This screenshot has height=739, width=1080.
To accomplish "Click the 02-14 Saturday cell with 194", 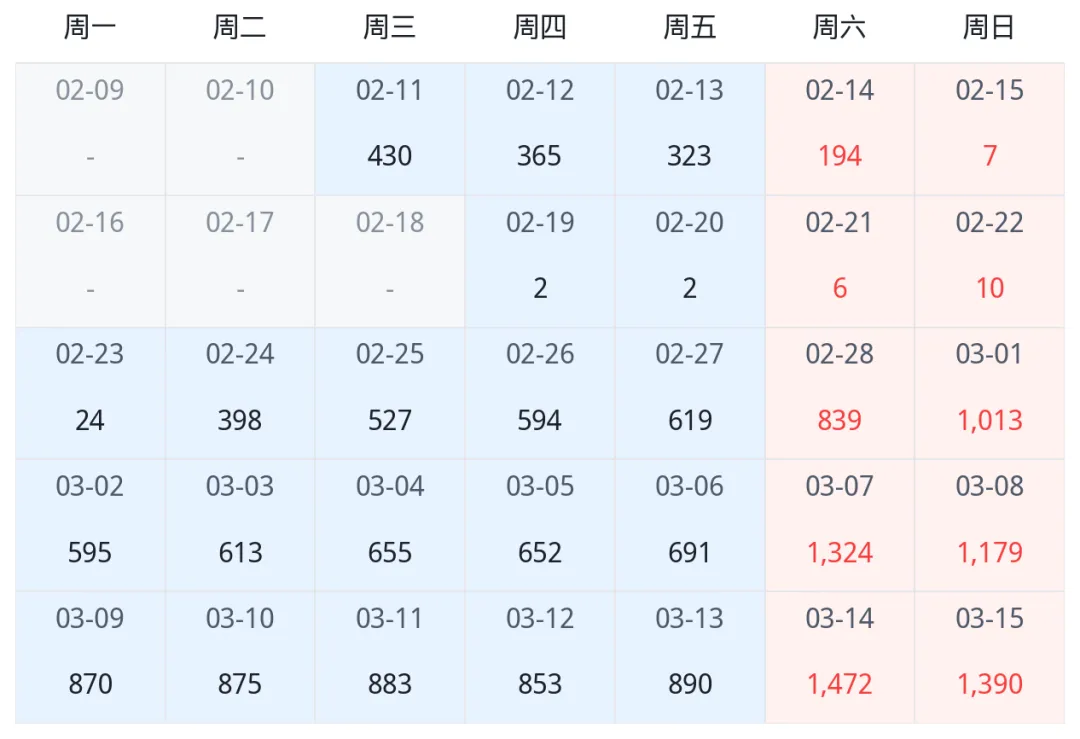I will click(840, 129).
